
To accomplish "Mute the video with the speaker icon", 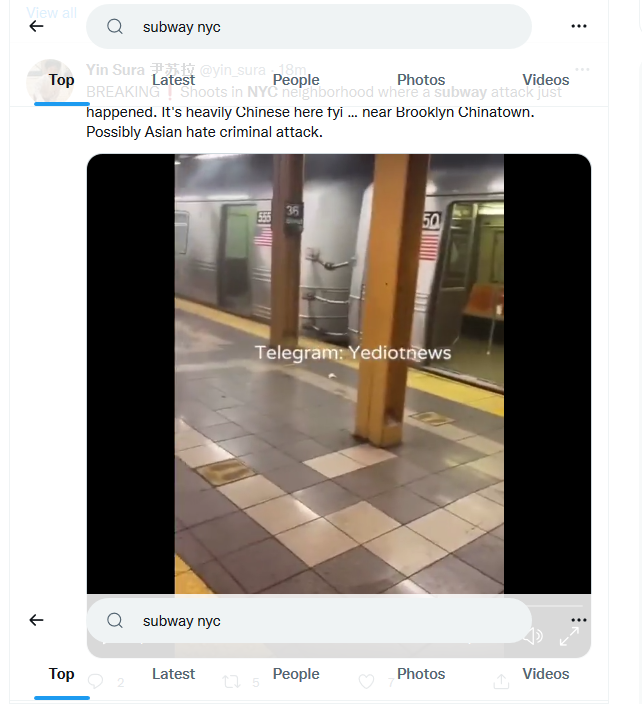I will [533, 636].
